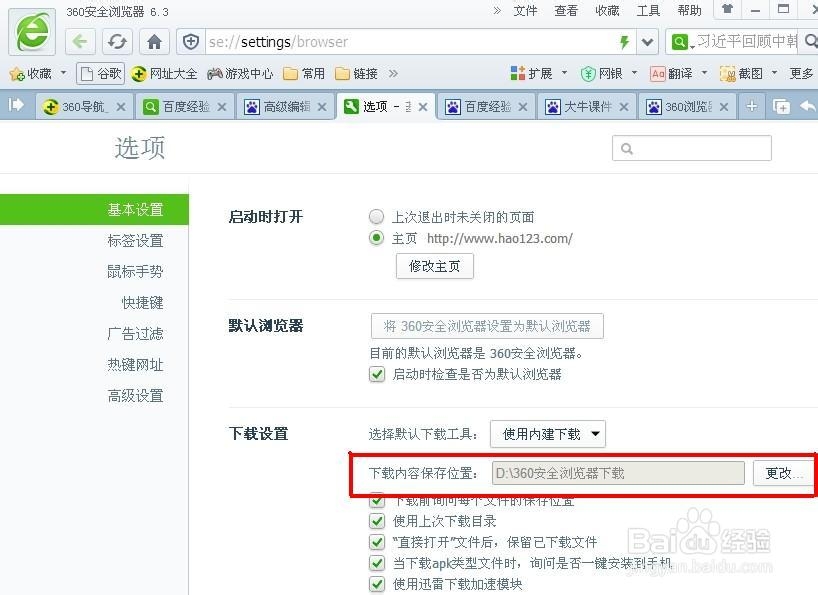Select the 上次退出时未关闭的页面 startup option
Image resolution: width=818 pixels, height=595 pixels.
pos(377,216)
